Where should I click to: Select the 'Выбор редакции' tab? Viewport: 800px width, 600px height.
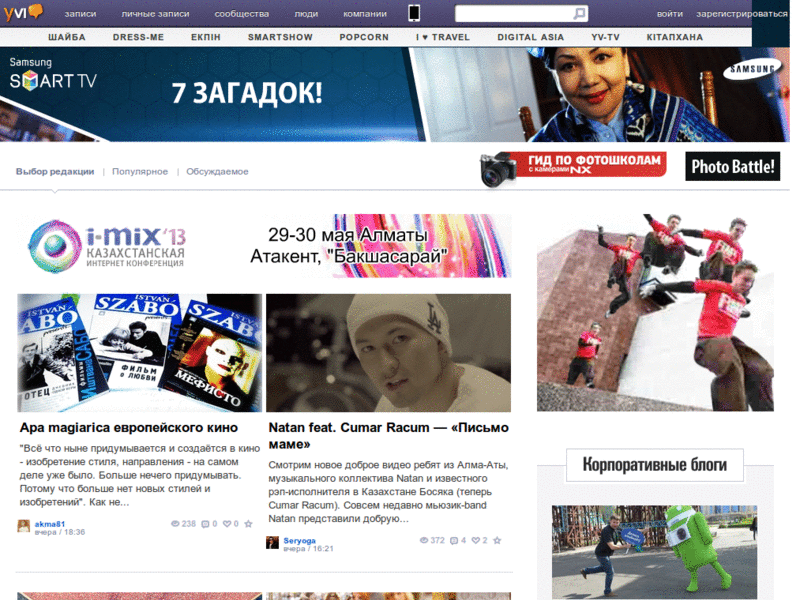click(55, 171)
